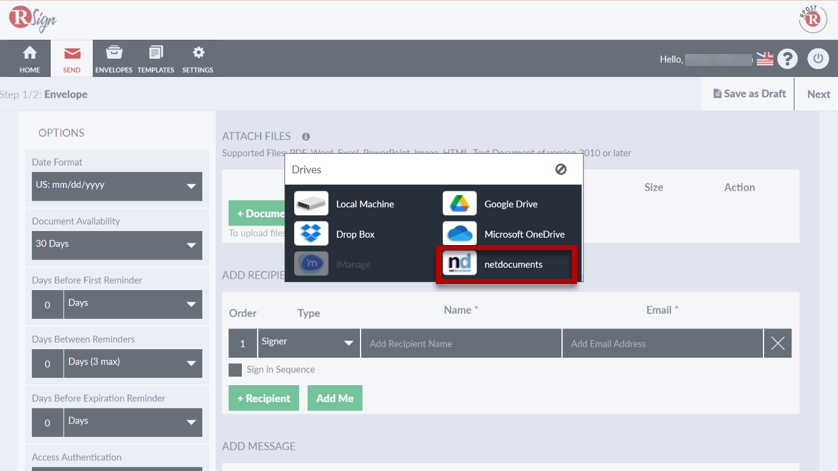Image resolution: width=838 pixels, height=471 pixels.
Task: Click the Add Recipient Name field
Action: (x=461, y=343)
